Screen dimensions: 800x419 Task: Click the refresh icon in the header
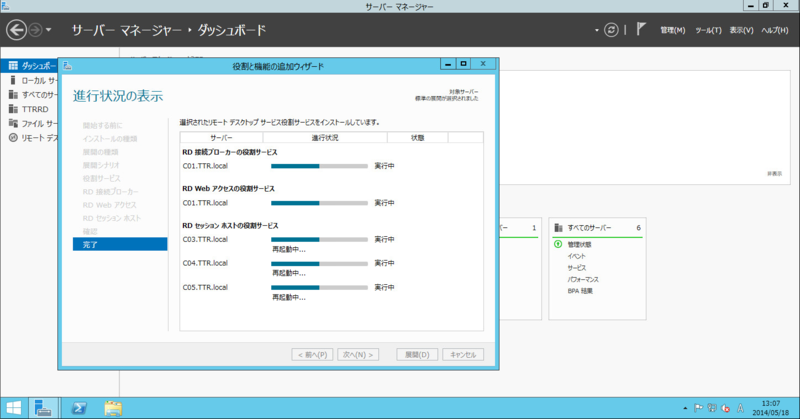click(x=611, y=30)
